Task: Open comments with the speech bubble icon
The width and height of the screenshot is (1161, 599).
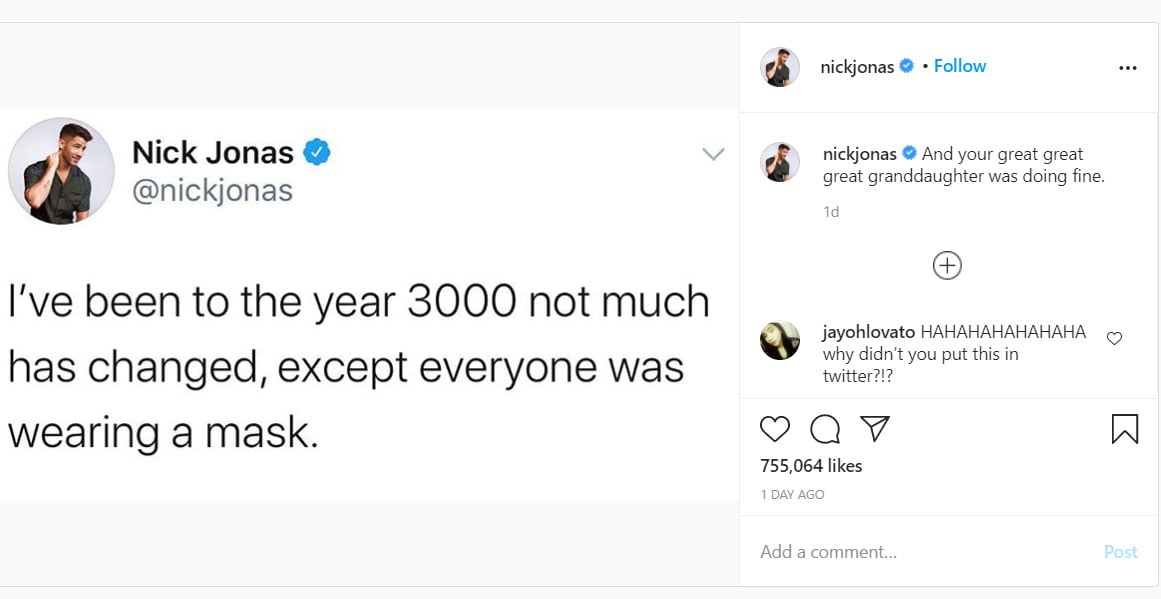Action: tap(825, 429)
